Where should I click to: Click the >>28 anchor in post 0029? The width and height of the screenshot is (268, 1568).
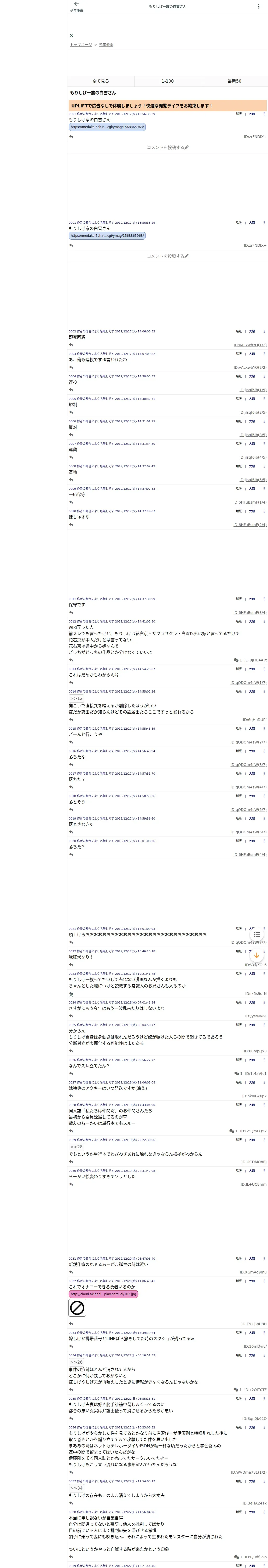pyautogui.click(x=76, y=1147)
